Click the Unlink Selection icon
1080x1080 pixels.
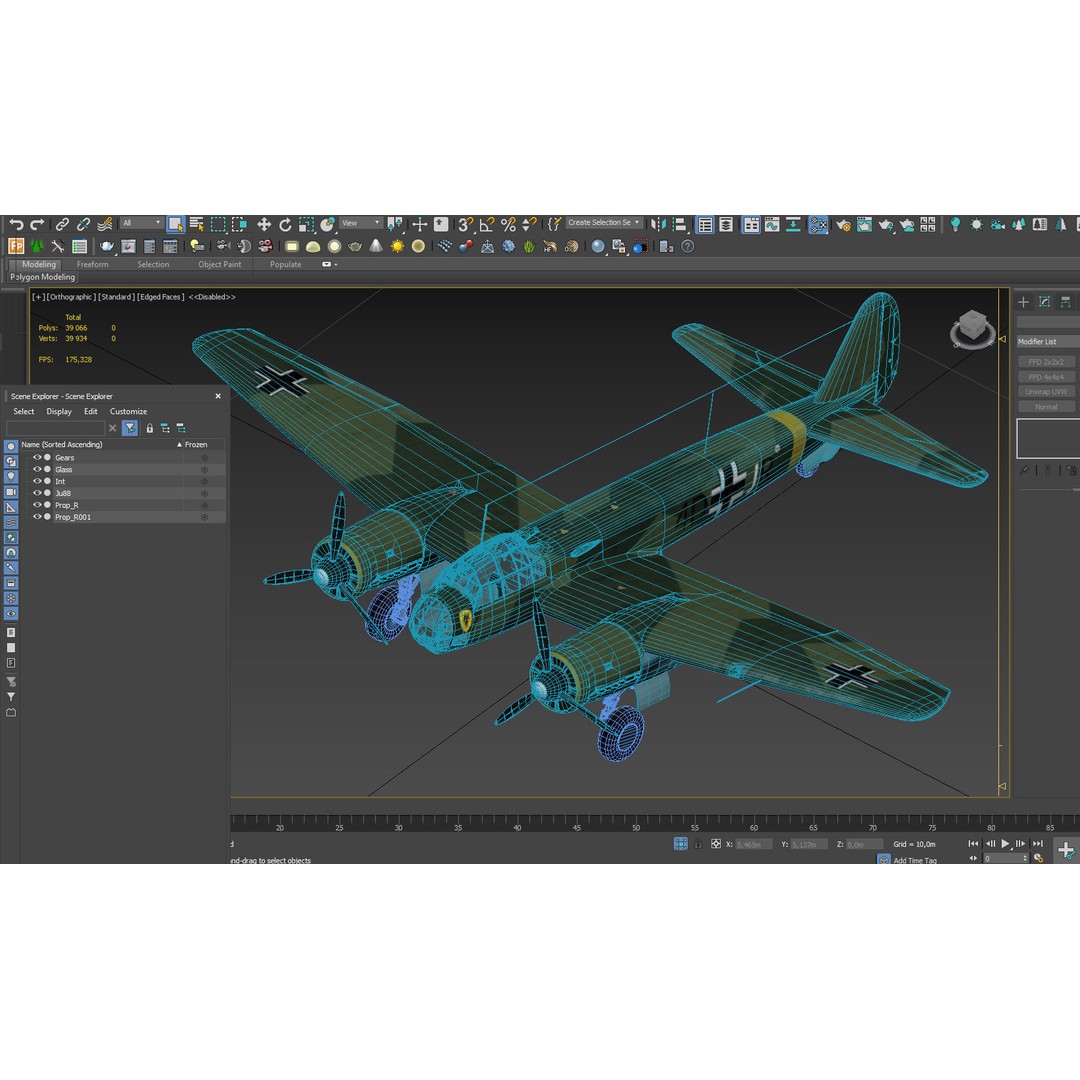pos(83,224)
